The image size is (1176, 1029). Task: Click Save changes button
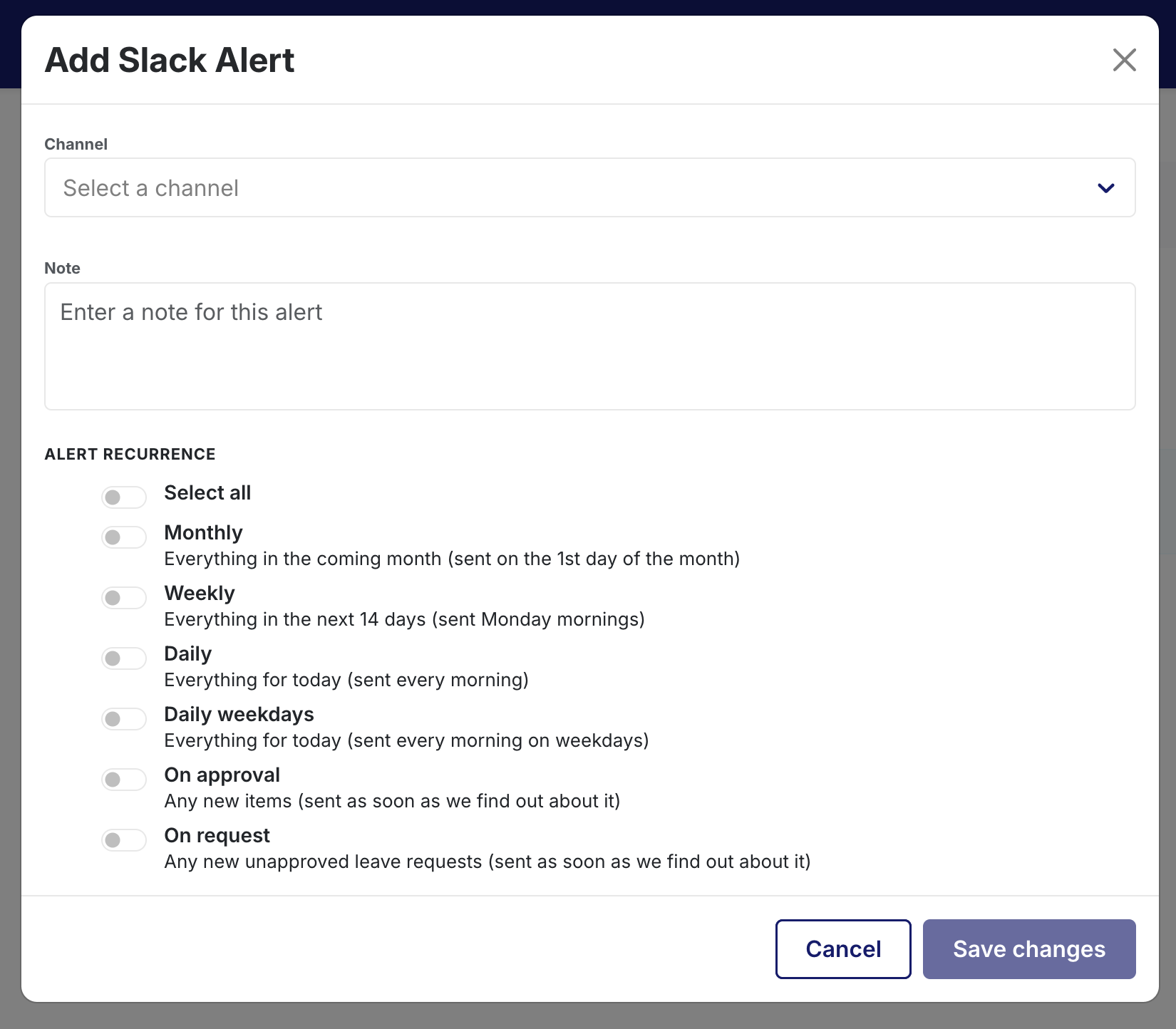pos(1029,949)
